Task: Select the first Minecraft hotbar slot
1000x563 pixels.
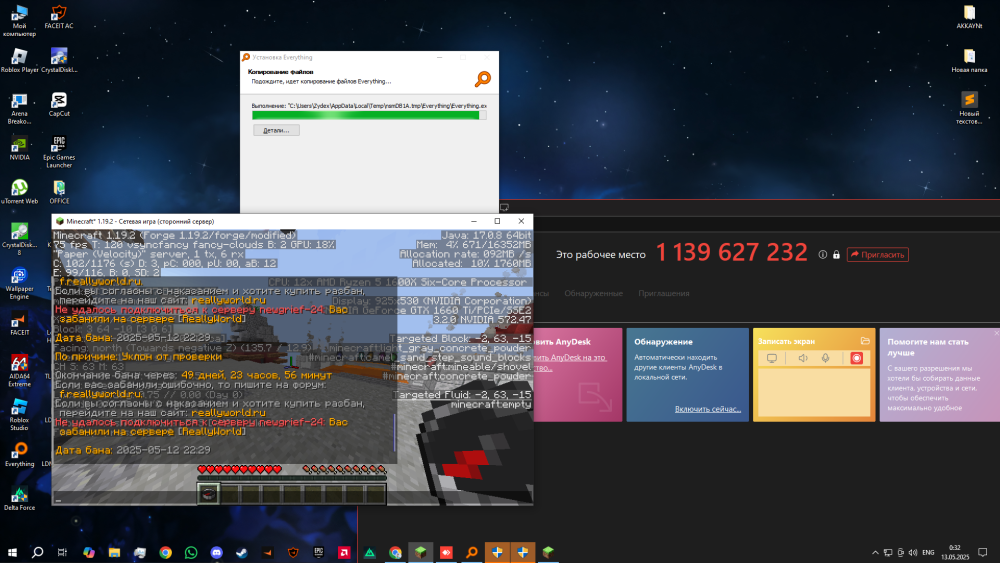Action: pos(208,494)
